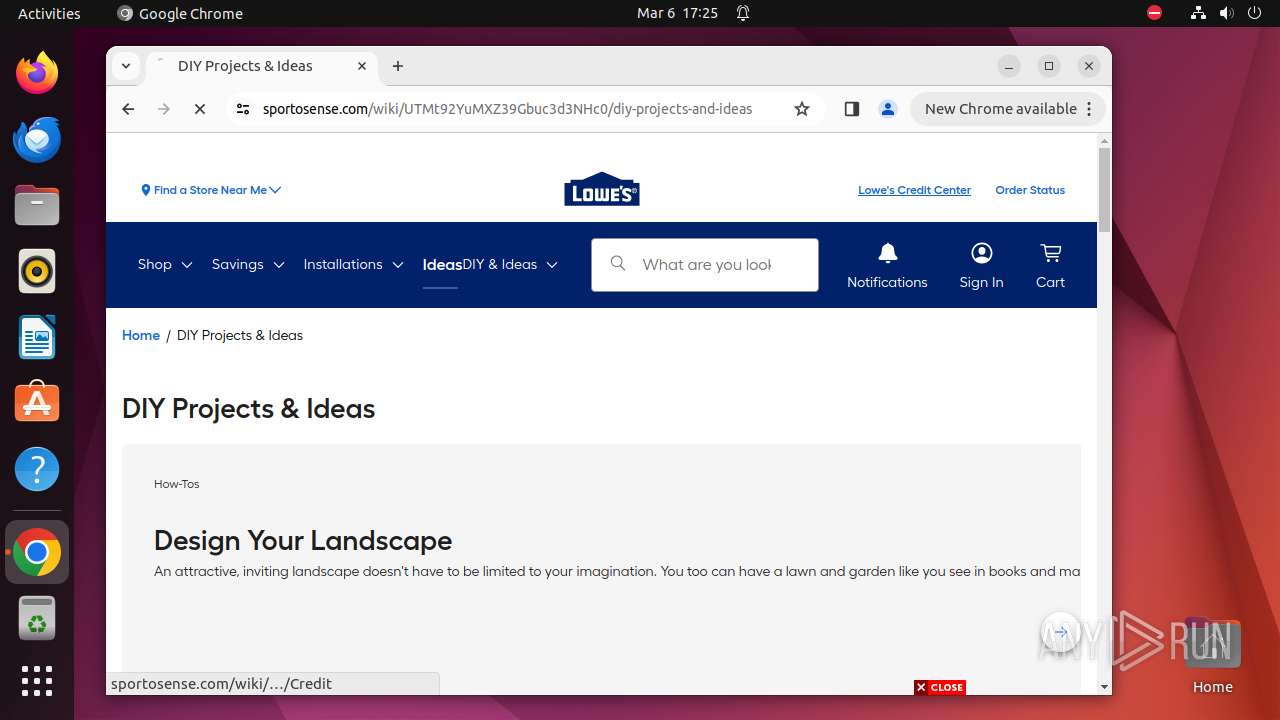Open Firefox from the dock
Image resolution: width=1280 pixels, height=720 pixels.
[x=37, y=73]
